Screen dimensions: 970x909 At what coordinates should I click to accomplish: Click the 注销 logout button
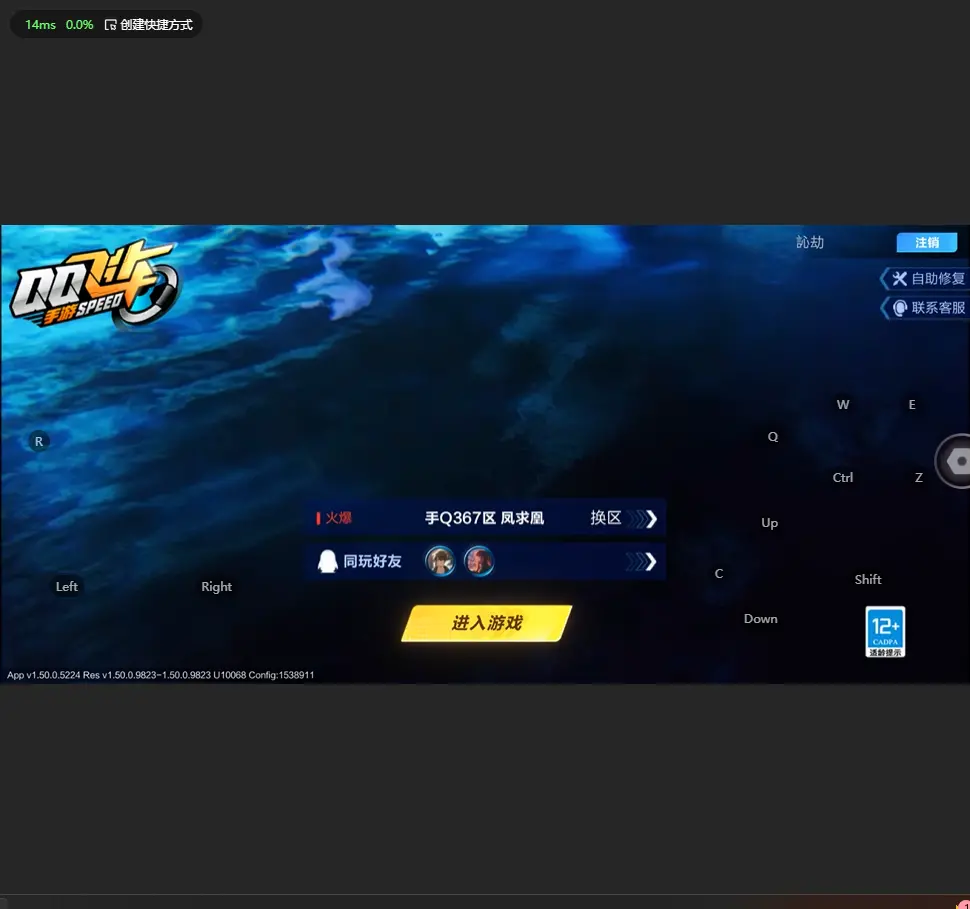point(927,243)
